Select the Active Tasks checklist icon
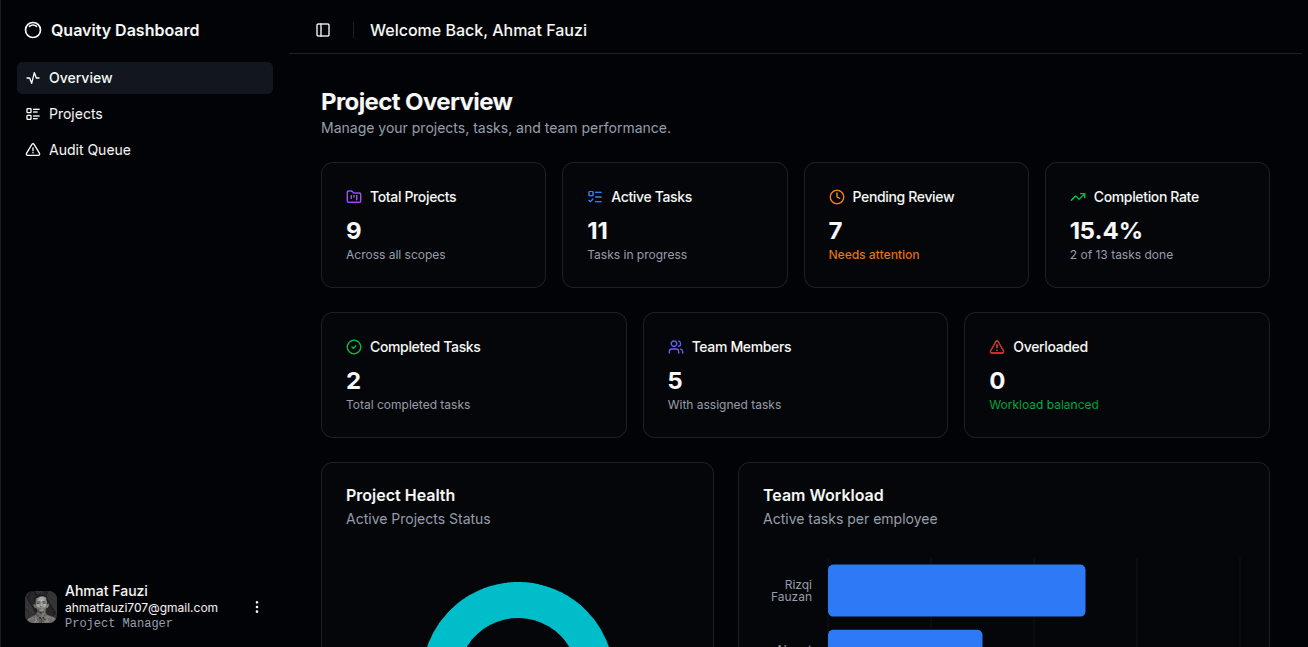The image size is (1308, 647). [x=594, y=196]
